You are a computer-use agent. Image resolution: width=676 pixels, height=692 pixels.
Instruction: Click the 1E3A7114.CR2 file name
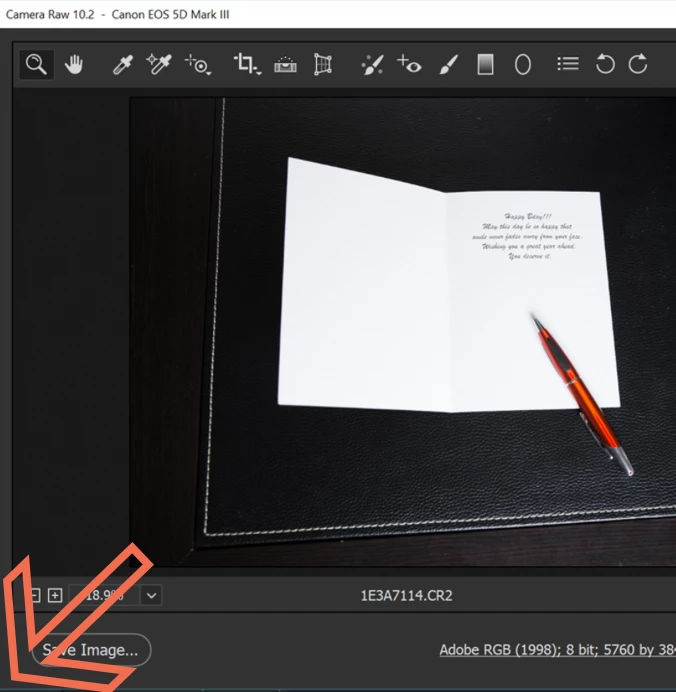pyautogui.click(x=406, y=596)
